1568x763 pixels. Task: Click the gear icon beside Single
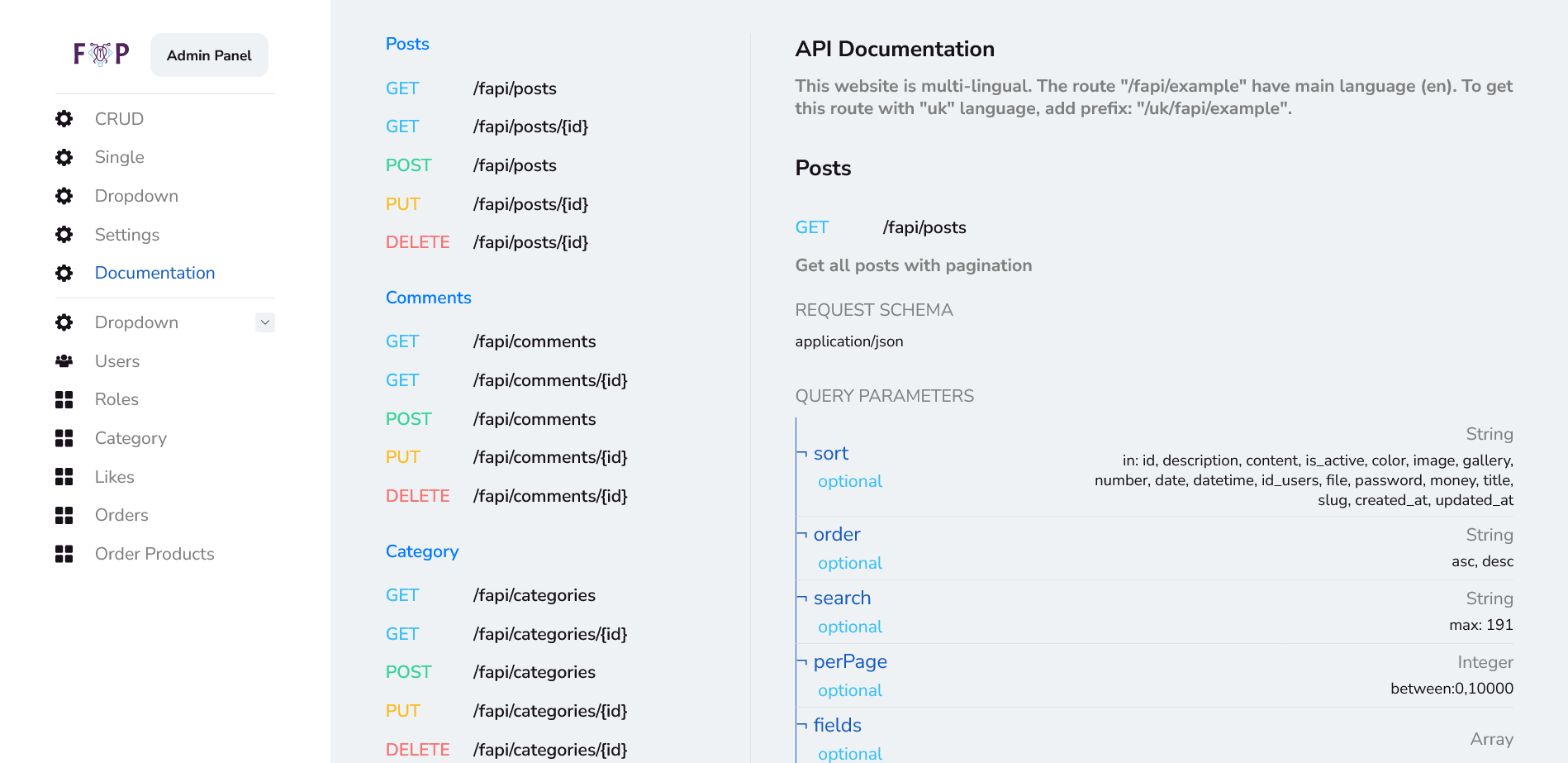(64, 157)
